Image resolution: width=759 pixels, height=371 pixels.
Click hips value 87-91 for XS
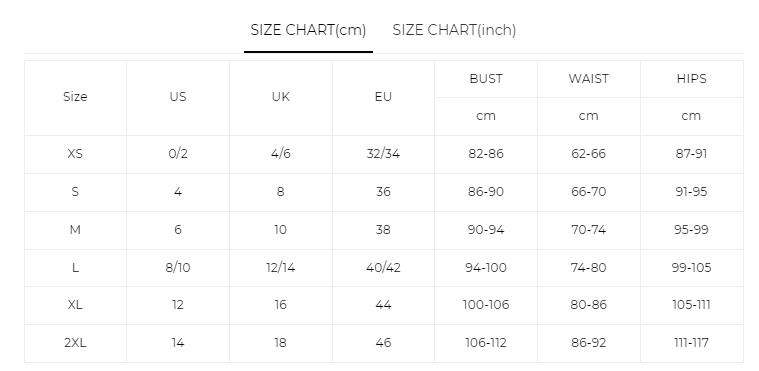click(x=691, y=154)
